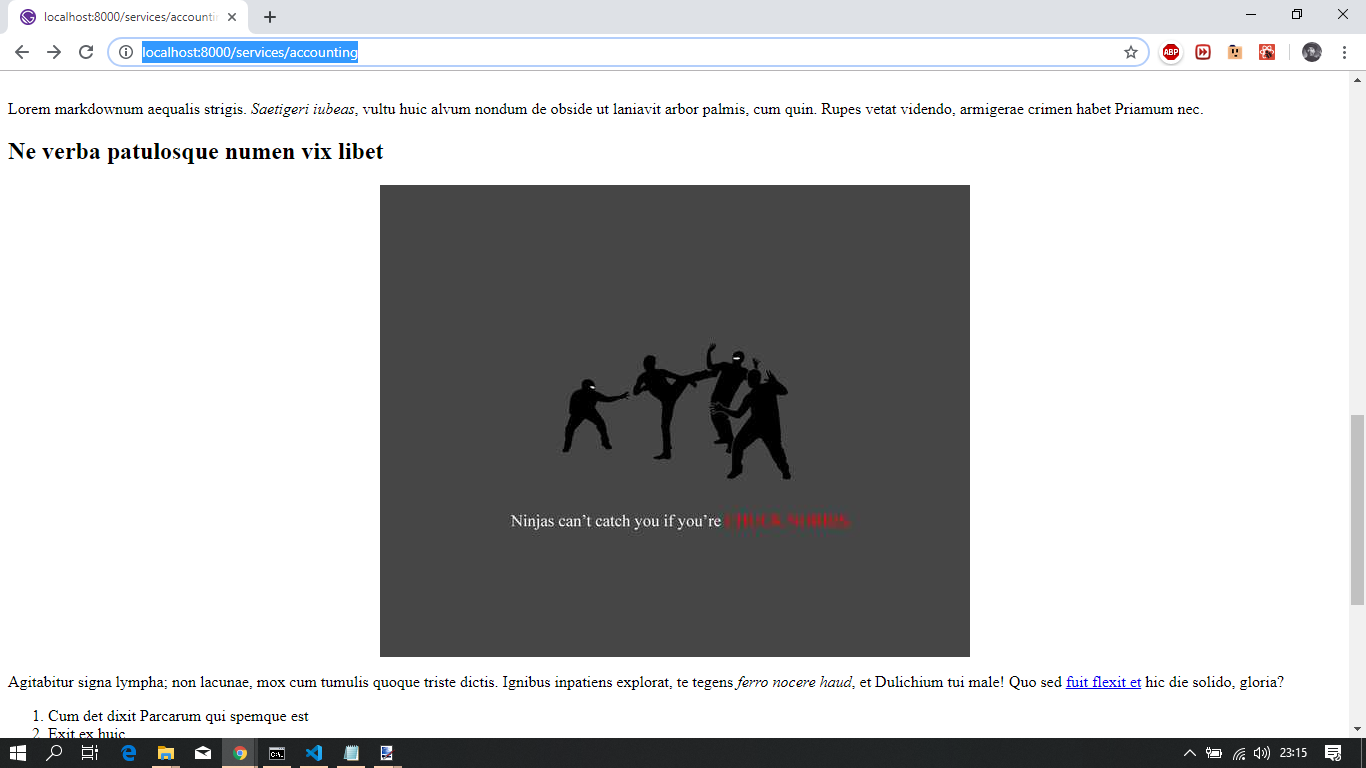Open the Chrome profile avatar
This screenshot has height=768, width=1366.
tap(1312, 52)
